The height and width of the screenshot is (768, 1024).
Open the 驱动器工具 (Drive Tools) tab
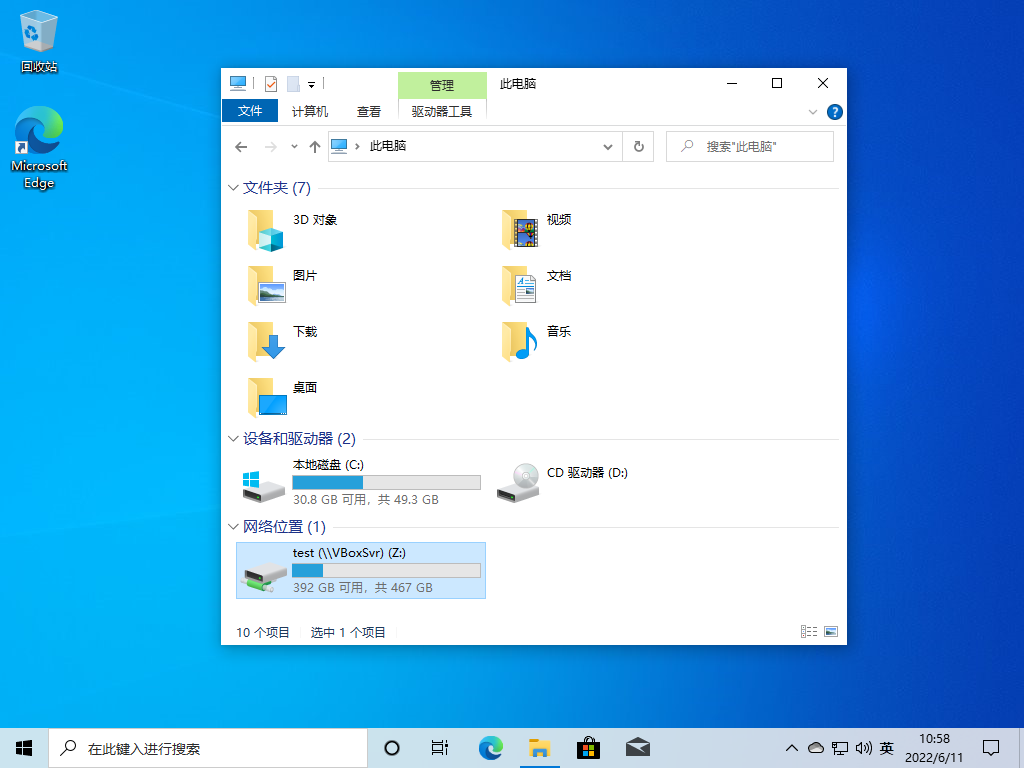coord(442,112)
